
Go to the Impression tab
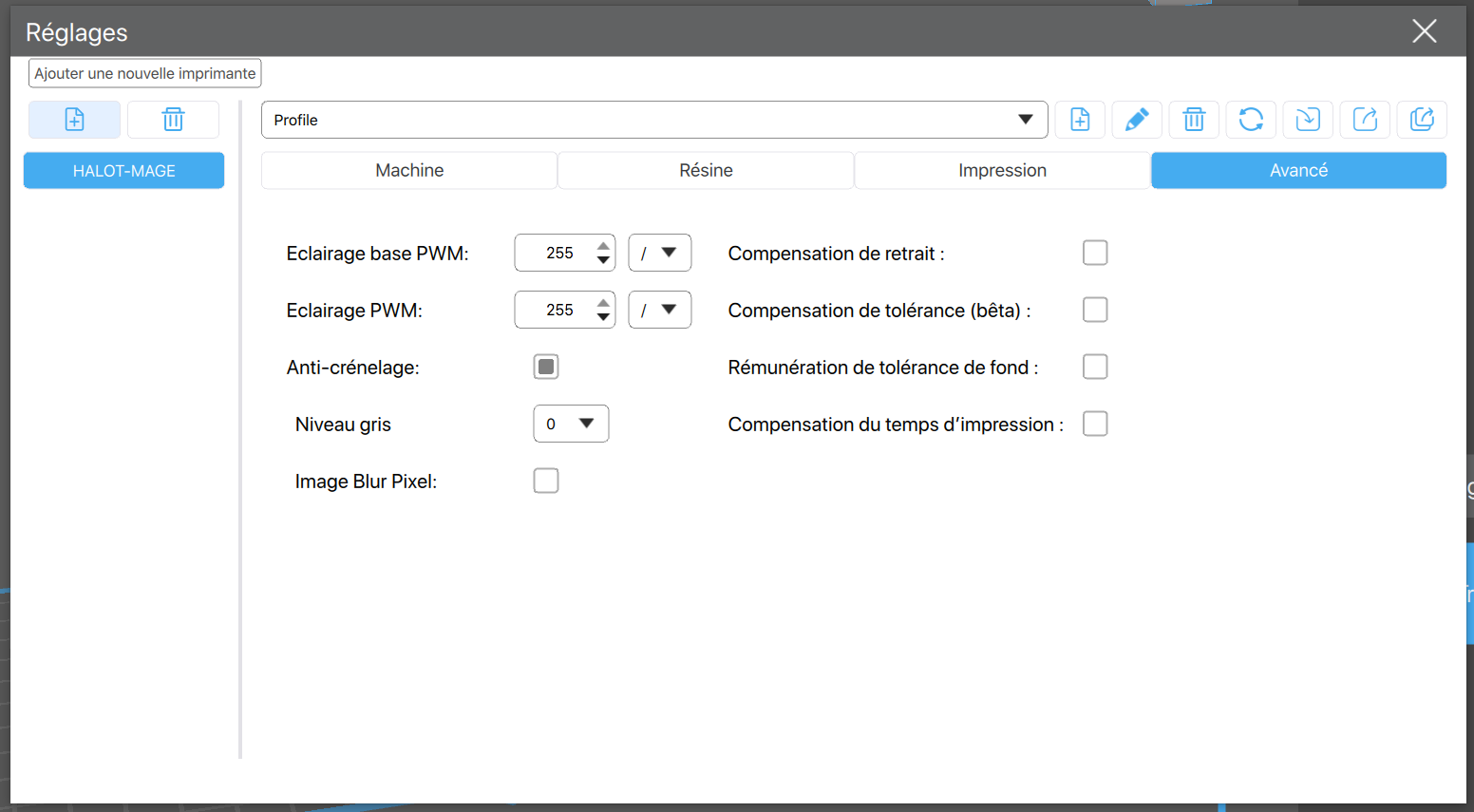coord(1002,171)
